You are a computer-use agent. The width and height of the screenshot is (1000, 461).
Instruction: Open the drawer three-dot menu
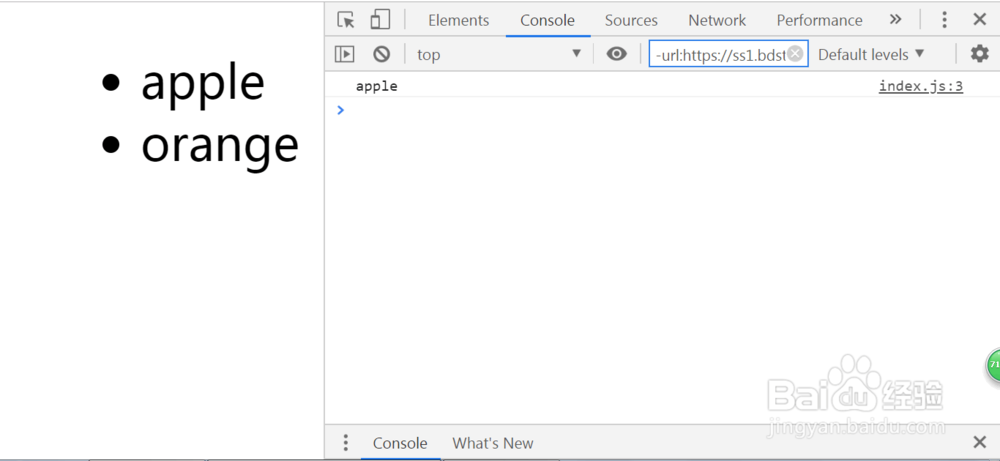pos(345,443)
